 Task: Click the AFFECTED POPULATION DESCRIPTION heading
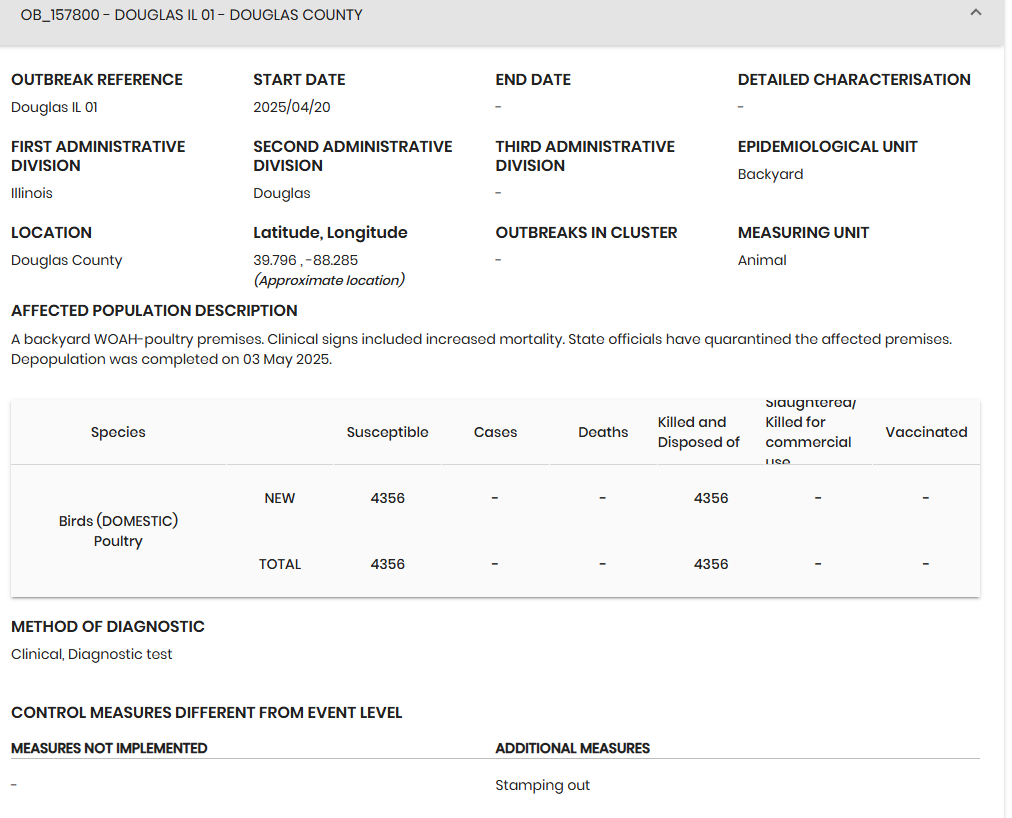[x=154, y=311]
